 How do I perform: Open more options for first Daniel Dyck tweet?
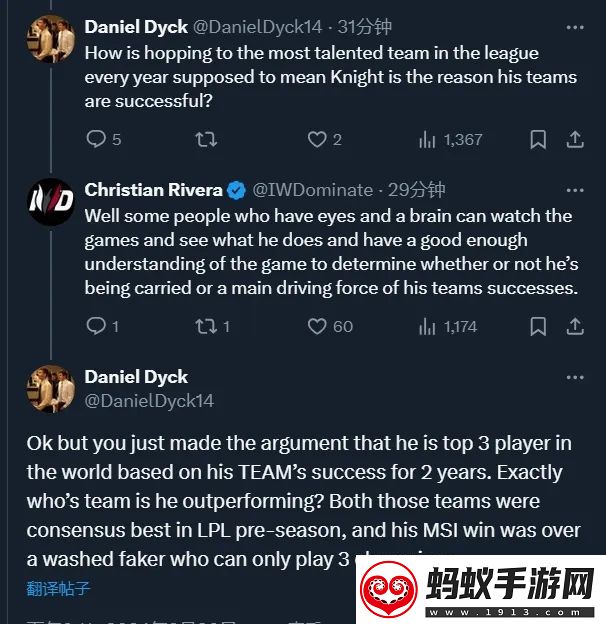(575, 27)
